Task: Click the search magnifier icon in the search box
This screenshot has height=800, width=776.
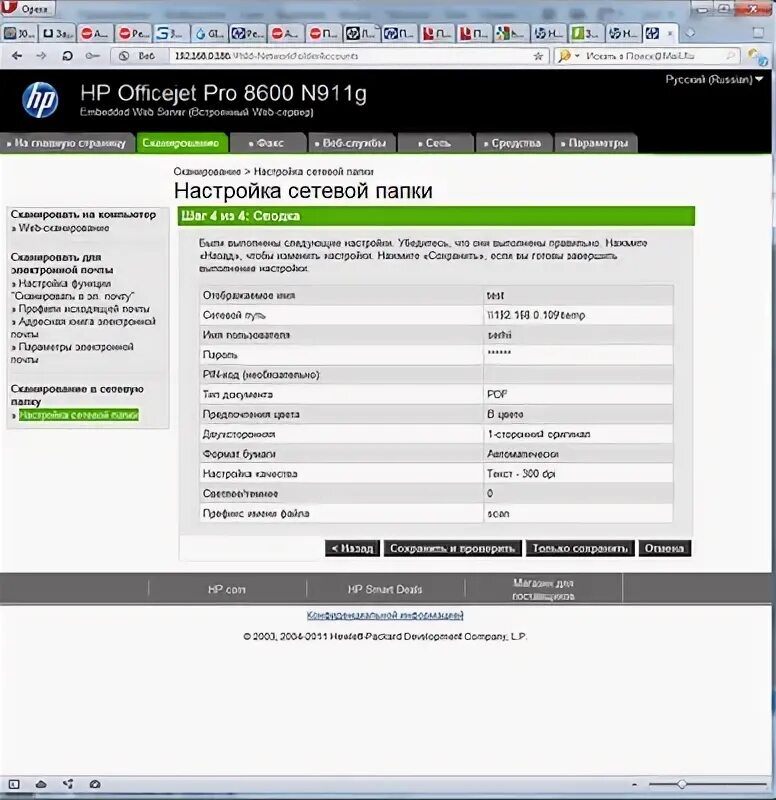Action: coord(731,56)
